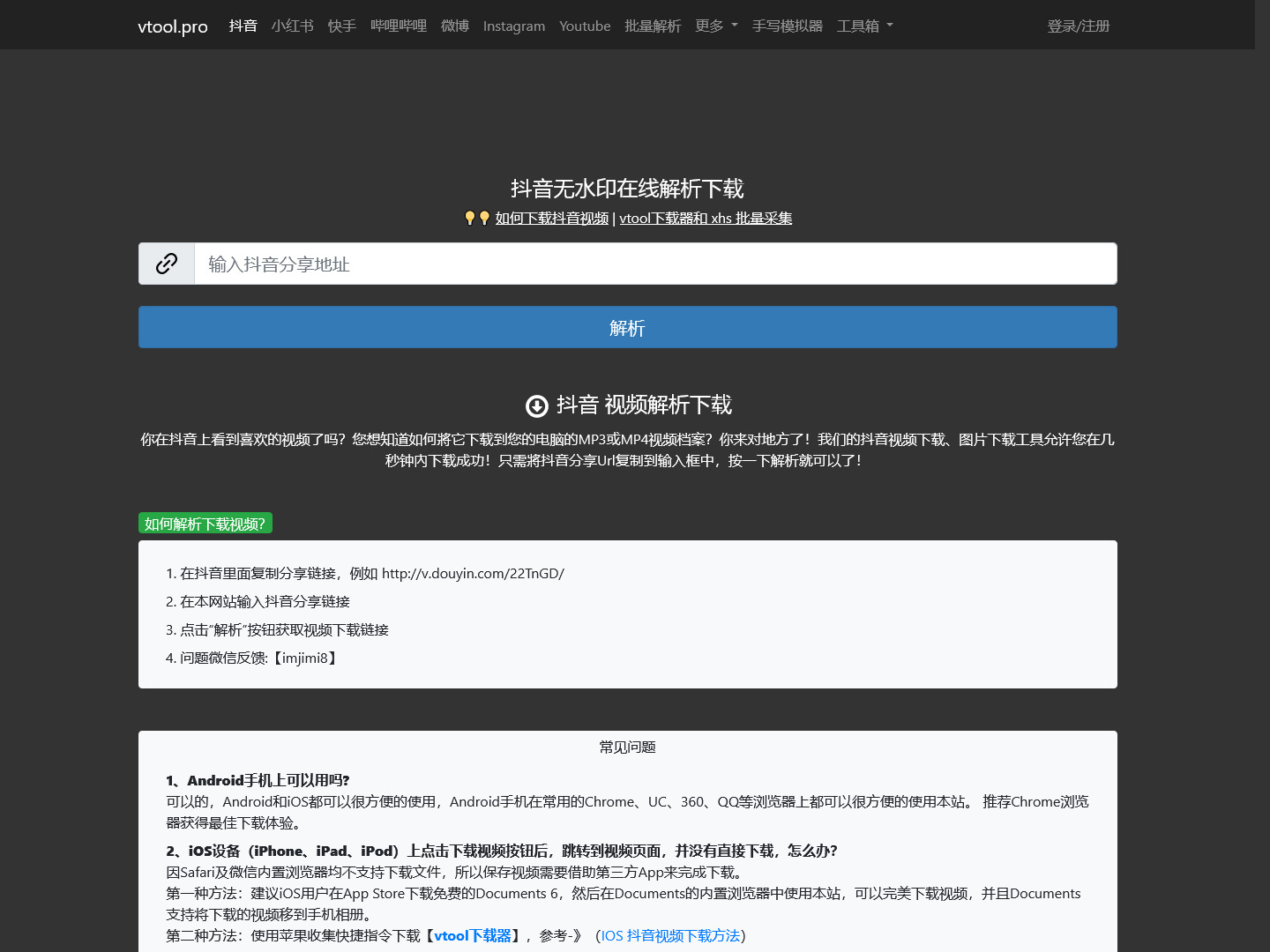
Task: Click the green 如何解析下载视频? badge
Action: 205,524
